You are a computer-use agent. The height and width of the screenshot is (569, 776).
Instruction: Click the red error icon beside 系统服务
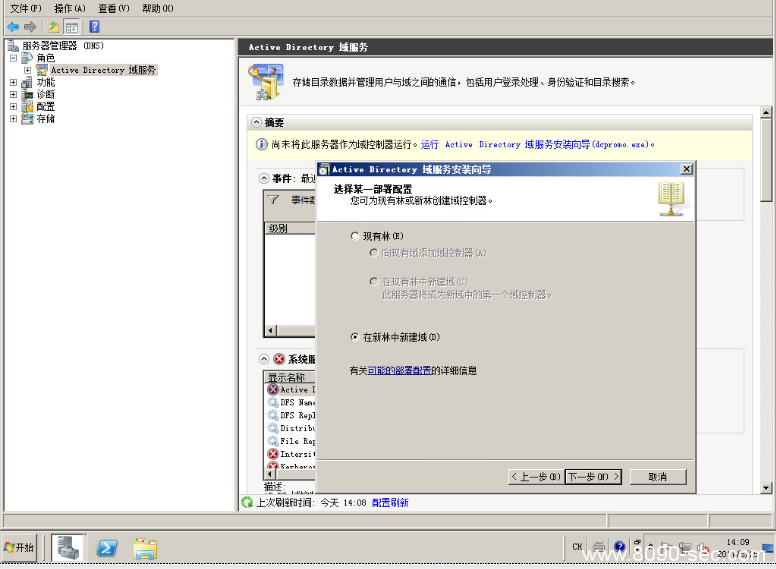[279, 359]
